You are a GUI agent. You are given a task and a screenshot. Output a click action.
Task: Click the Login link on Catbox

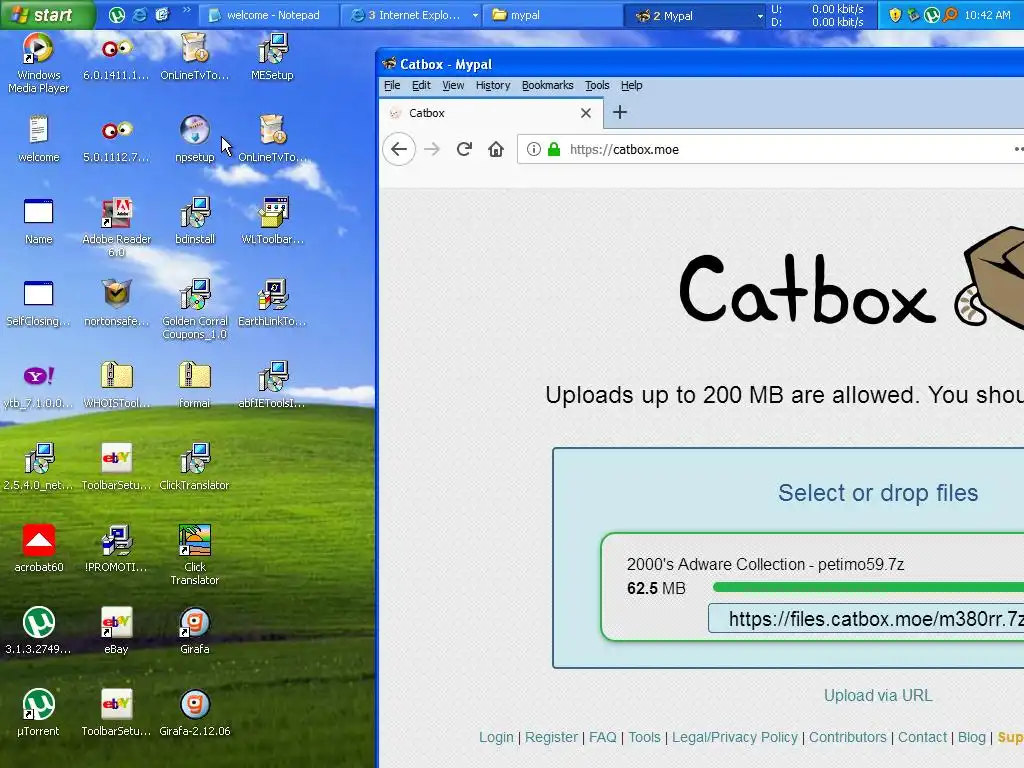(496, 737)
